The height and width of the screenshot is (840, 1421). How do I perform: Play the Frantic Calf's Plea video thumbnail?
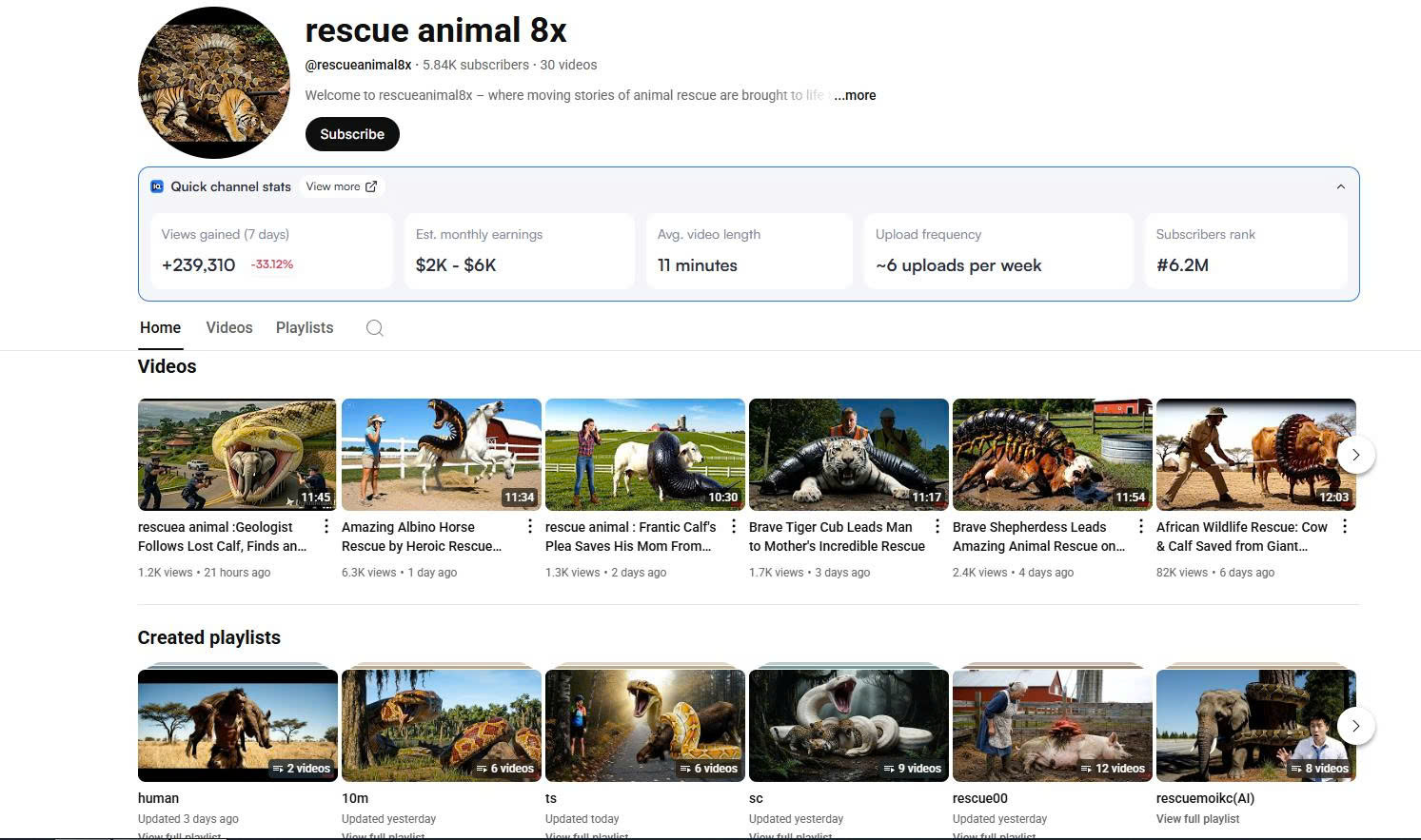coord(644,455)
